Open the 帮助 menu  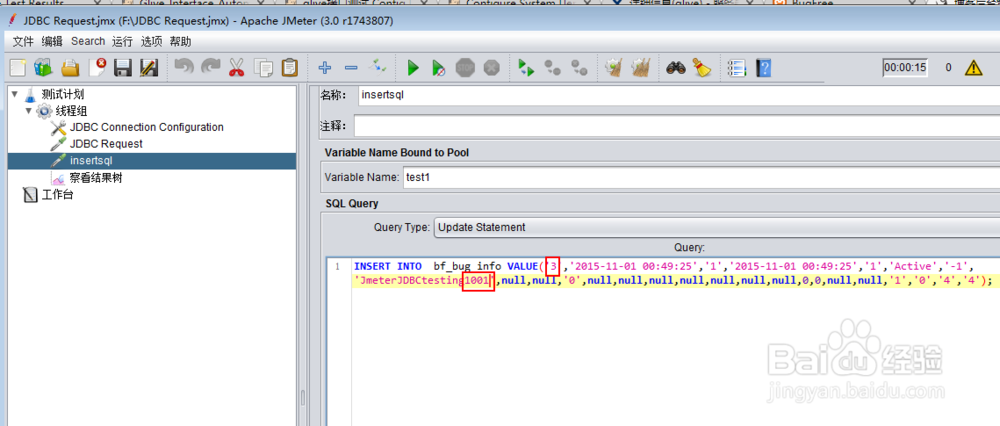[x=180, y=41]
